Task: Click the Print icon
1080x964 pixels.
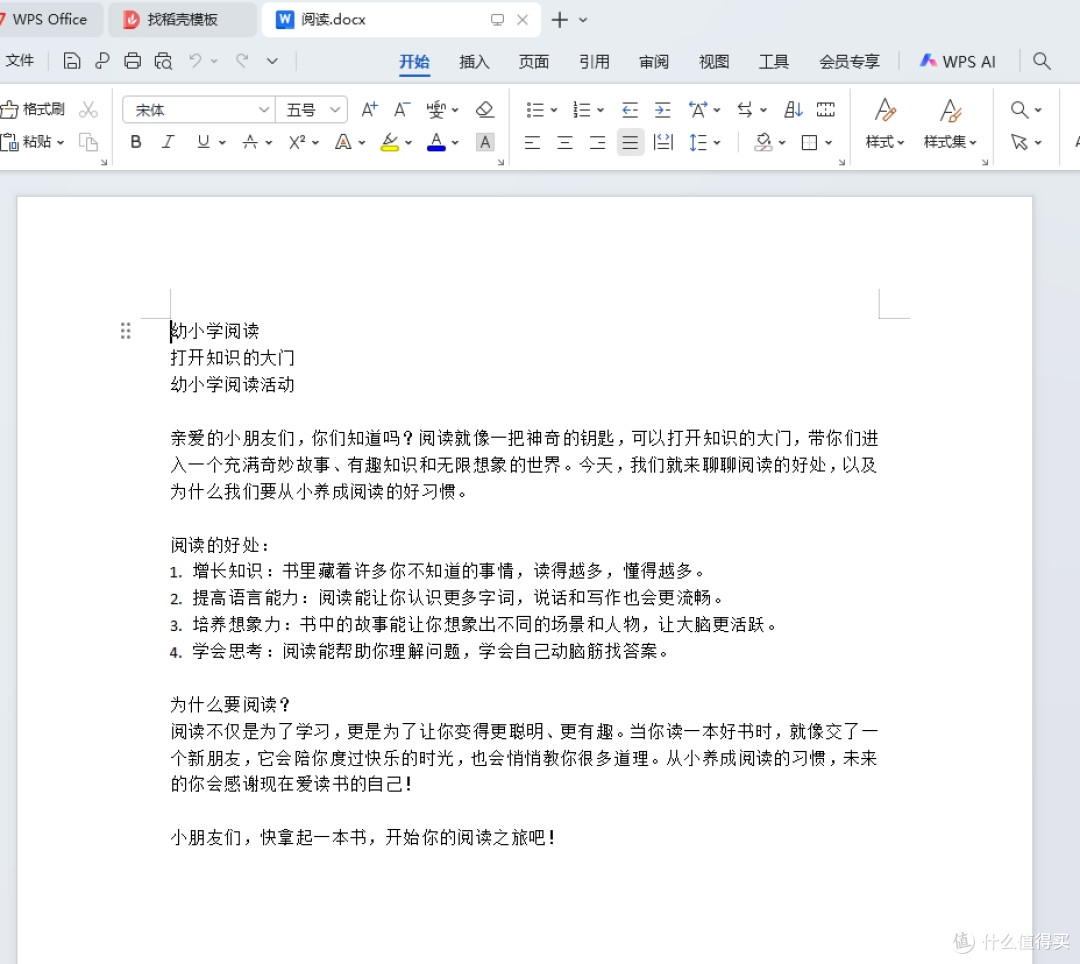Action: pyautogui.click(x=132, y=61)
